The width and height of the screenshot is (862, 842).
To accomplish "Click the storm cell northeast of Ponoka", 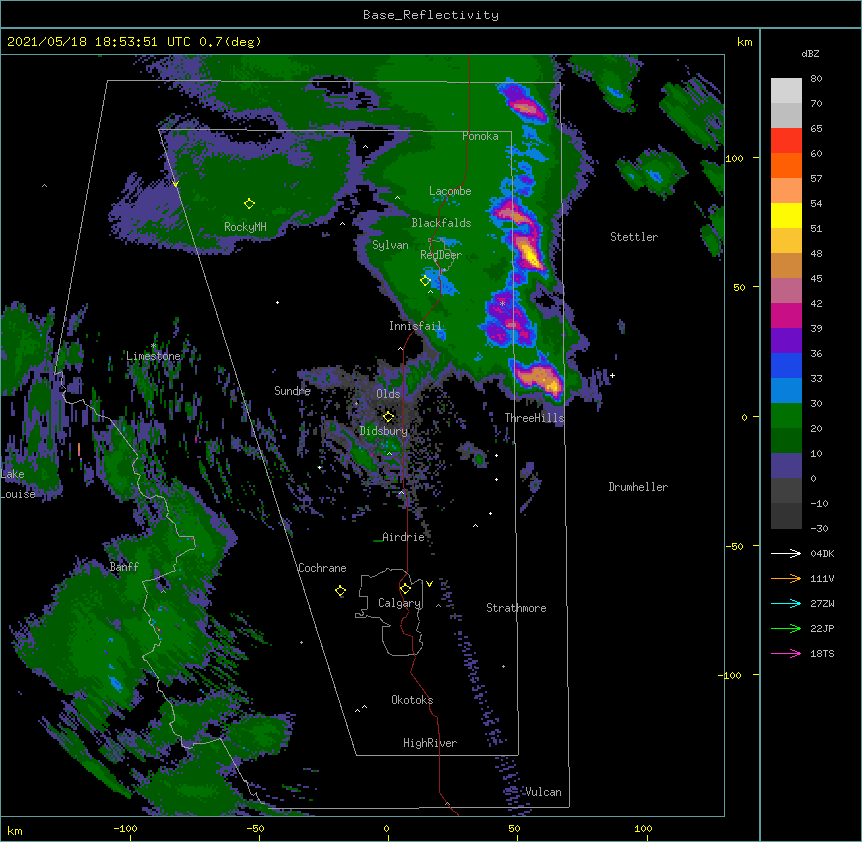I will point(523,103).
